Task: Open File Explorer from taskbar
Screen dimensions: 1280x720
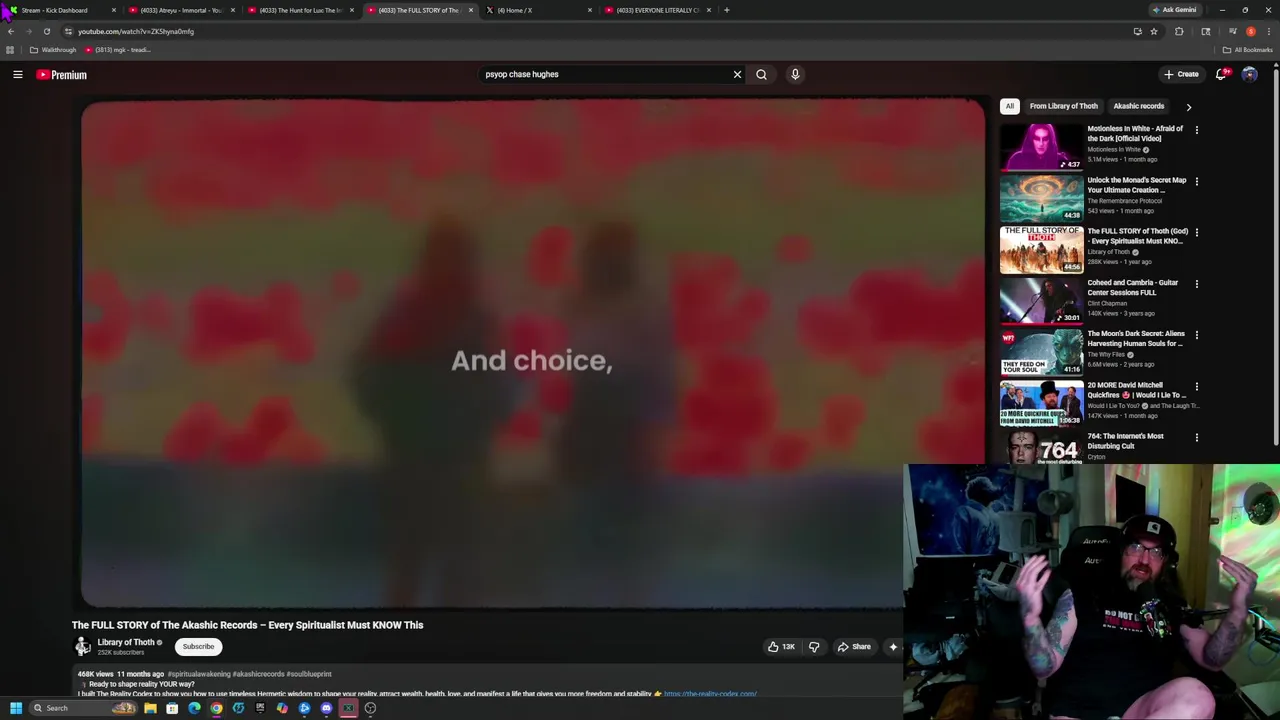Action: (x=150, y=708)
